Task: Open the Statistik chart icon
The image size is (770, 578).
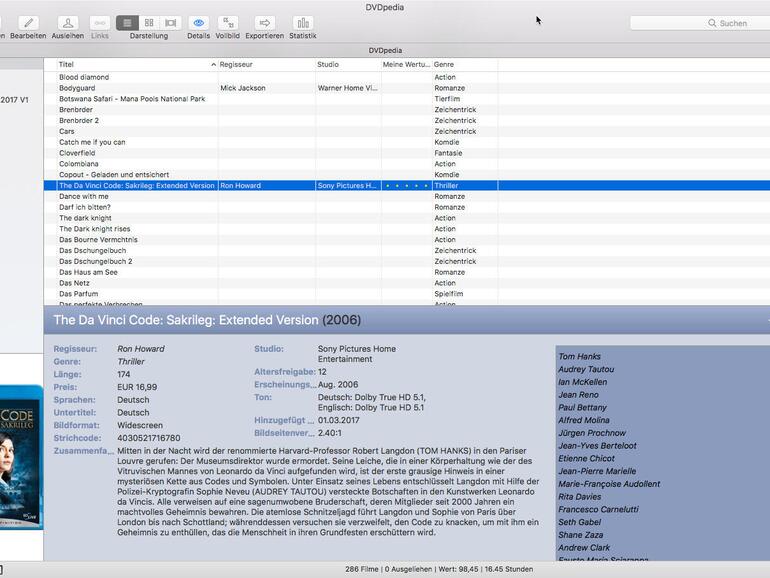Action: pos(302,23)
